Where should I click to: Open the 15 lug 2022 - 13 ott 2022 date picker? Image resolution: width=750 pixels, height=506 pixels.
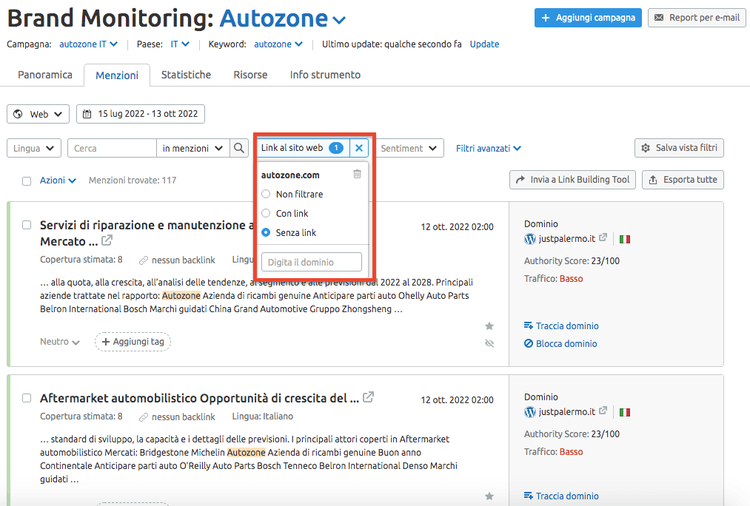141,114
